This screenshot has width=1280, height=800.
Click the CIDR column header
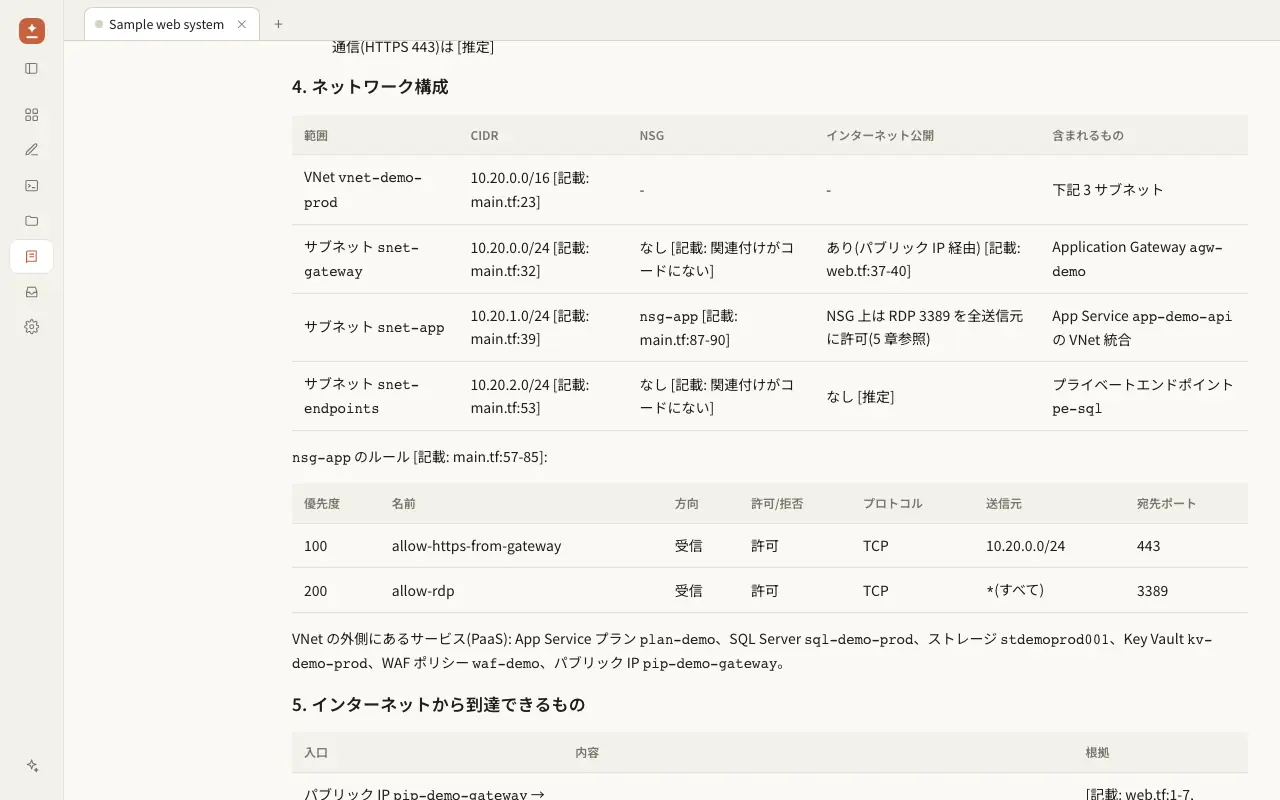point(484,135)
